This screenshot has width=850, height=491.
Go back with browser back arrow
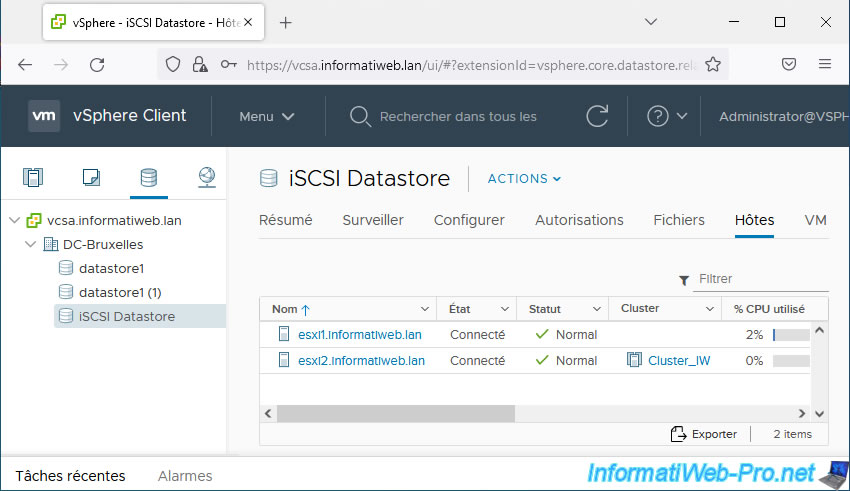point(25,65)
